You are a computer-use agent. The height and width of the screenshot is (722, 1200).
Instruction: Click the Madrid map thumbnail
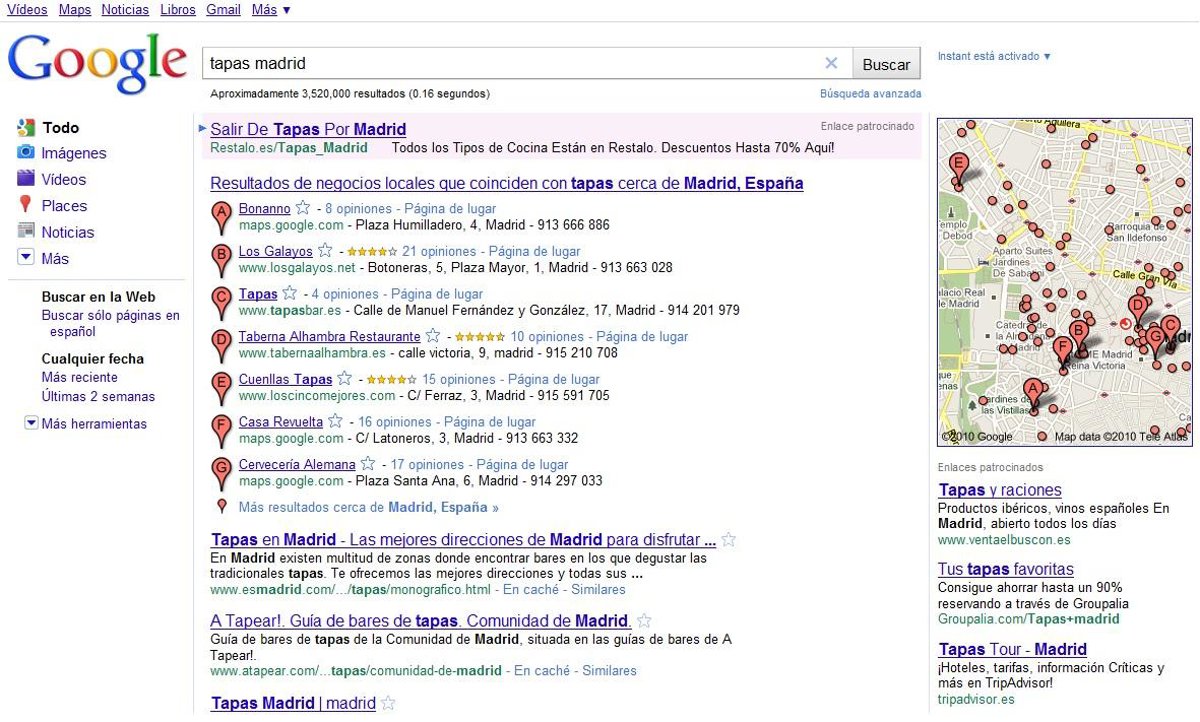point(1064,281)
